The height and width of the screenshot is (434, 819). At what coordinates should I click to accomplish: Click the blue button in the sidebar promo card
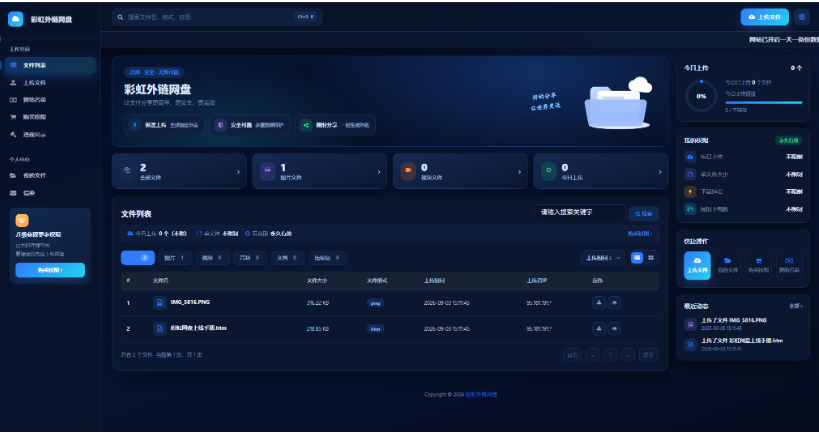click(50, 270)
